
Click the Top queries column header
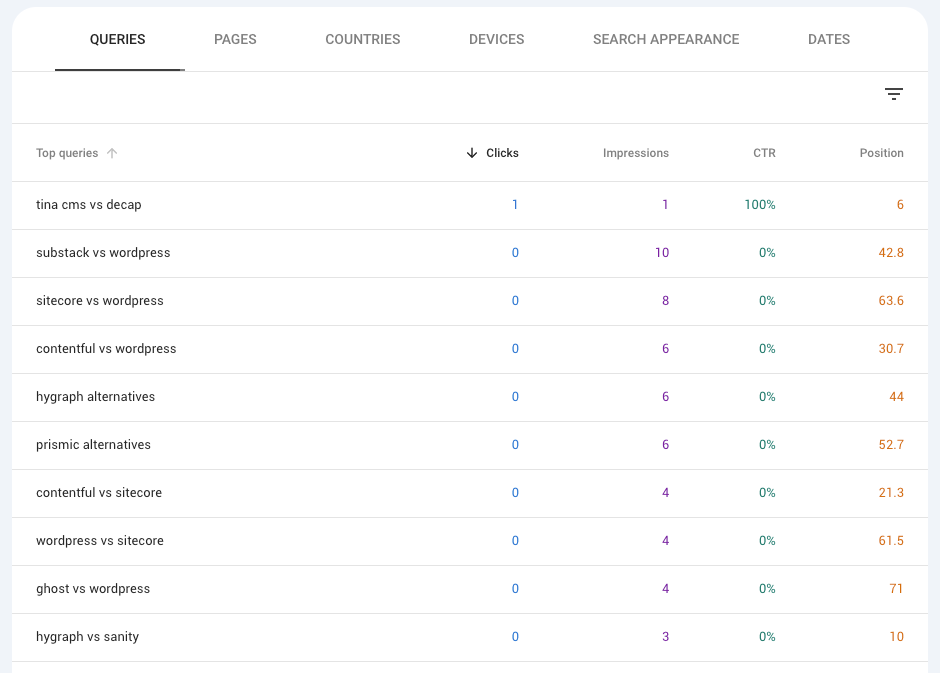pos(67,153)
